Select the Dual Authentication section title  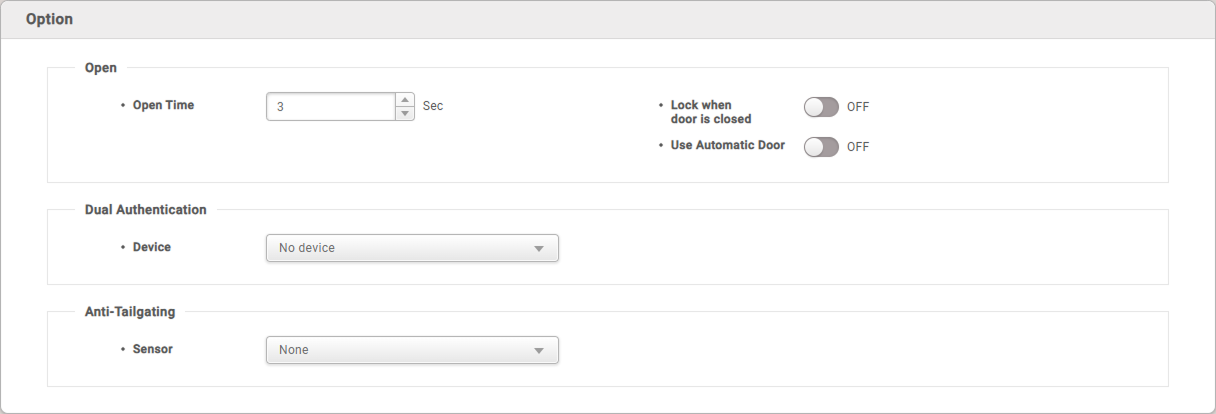(x=146, y=210)
